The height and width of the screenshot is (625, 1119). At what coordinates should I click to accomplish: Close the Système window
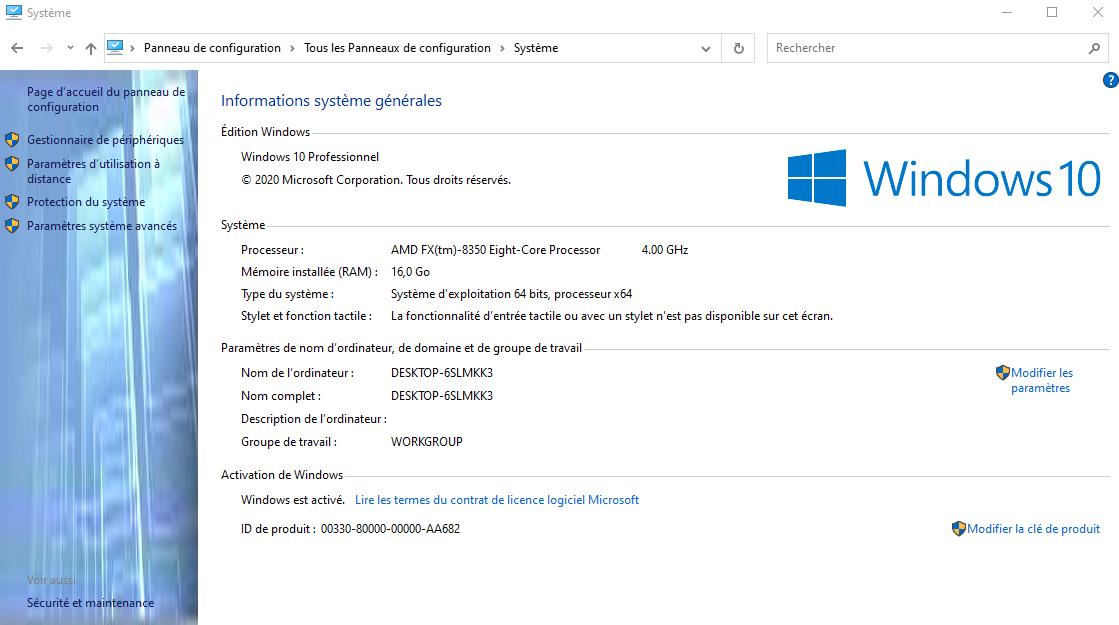(1098, 12)
